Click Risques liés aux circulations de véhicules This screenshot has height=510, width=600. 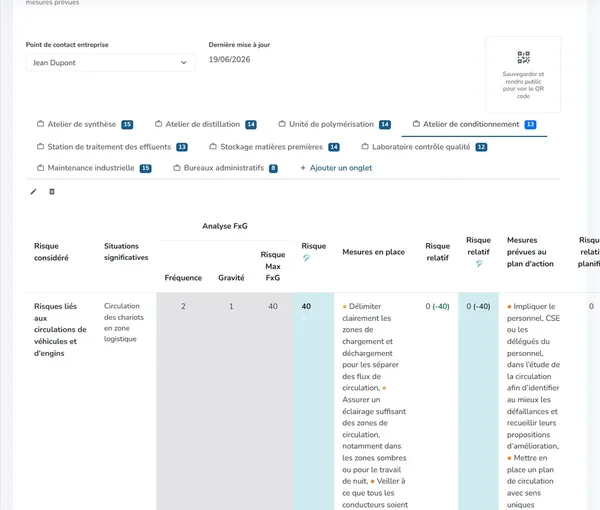point(60,329)
